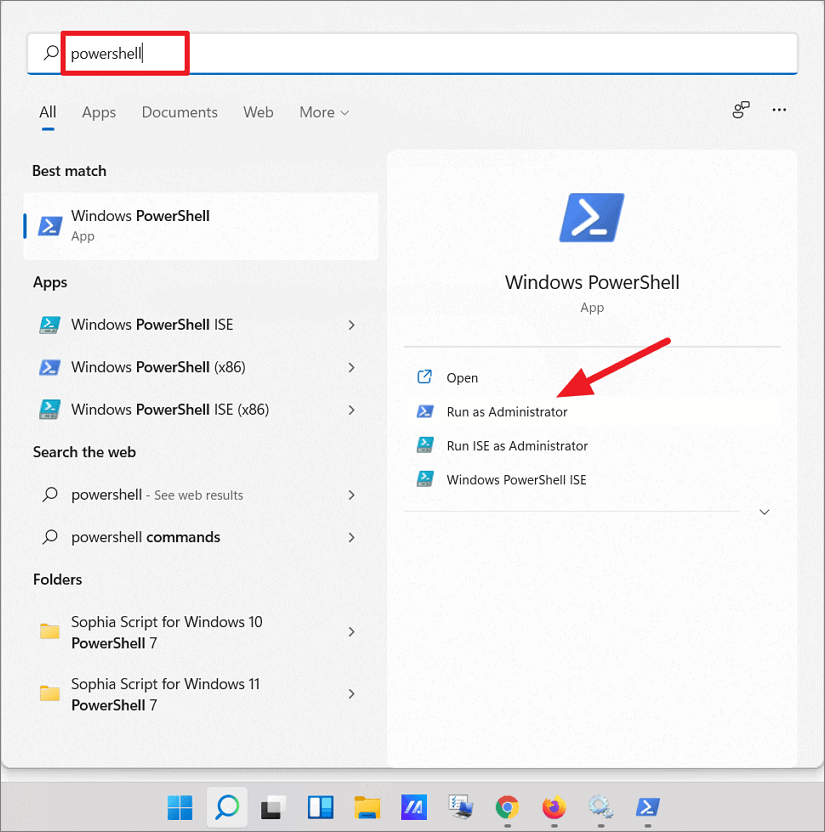Open the More dropdown filter
The width and height of the screenshot is (825, 832).
pyautogui.click(x=324, y=112)
